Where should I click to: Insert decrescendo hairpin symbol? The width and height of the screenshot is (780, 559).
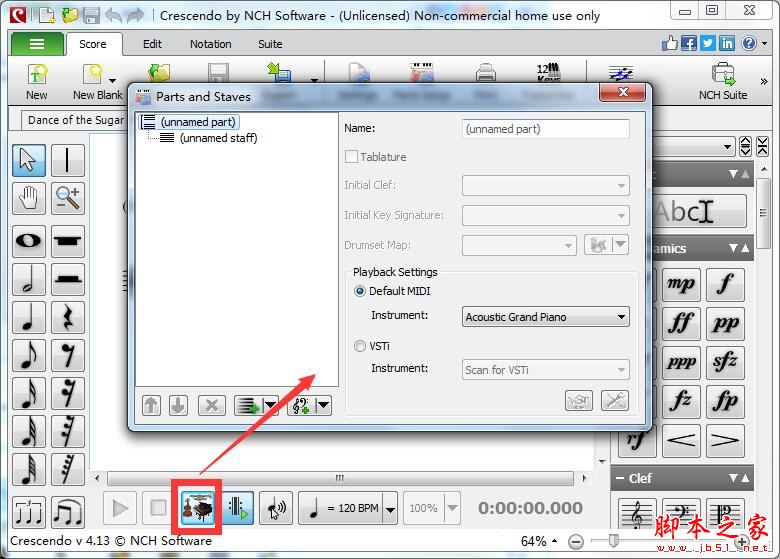point(725,440)
